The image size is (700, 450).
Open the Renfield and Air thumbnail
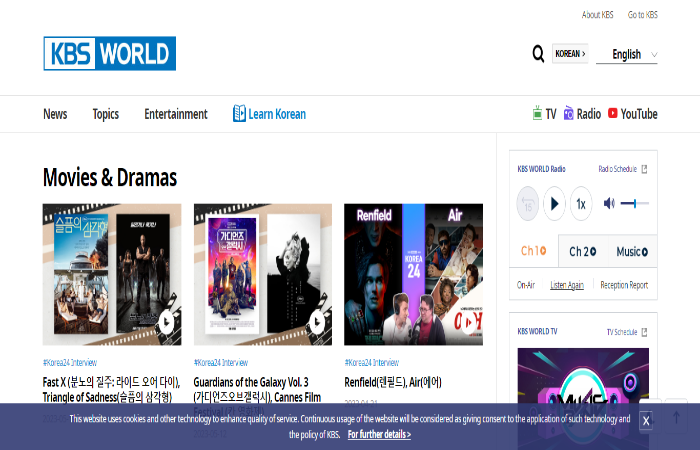413,274
